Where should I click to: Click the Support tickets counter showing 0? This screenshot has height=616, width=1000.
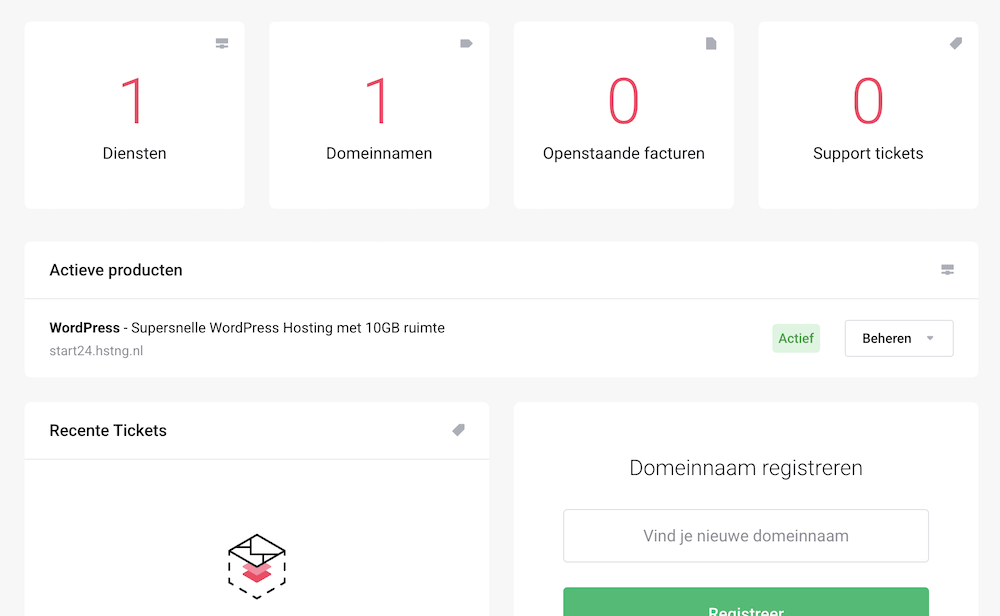(x=867, y=100)
